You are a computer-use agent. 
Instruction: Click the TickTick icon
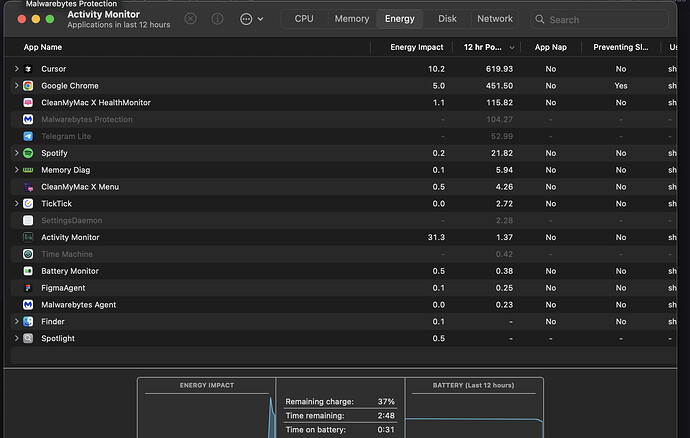(x=28, y=204)
